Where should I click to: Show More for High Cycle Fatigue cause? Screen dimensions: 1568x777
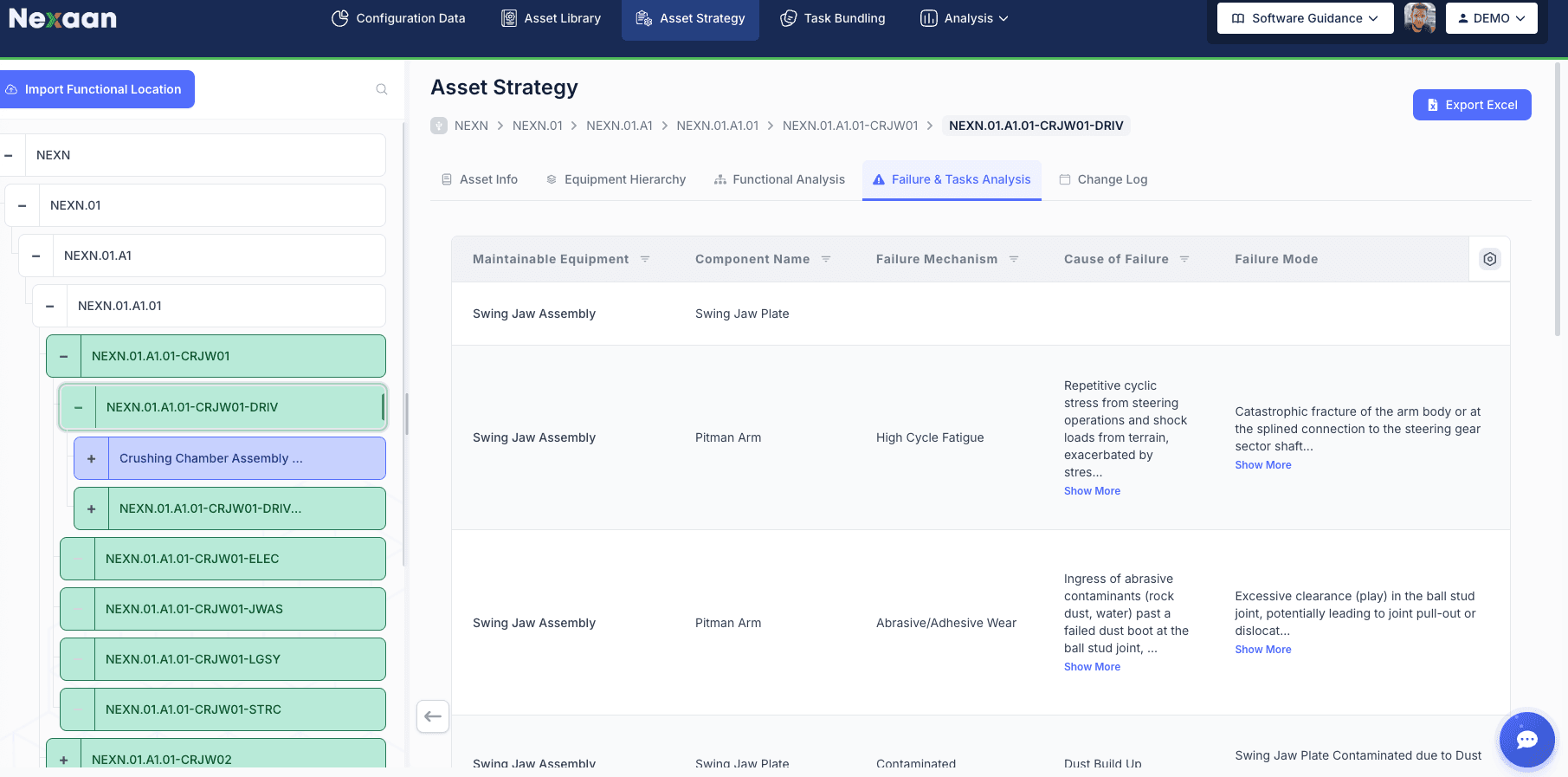pyautogui.click(x=1092, y=491)
